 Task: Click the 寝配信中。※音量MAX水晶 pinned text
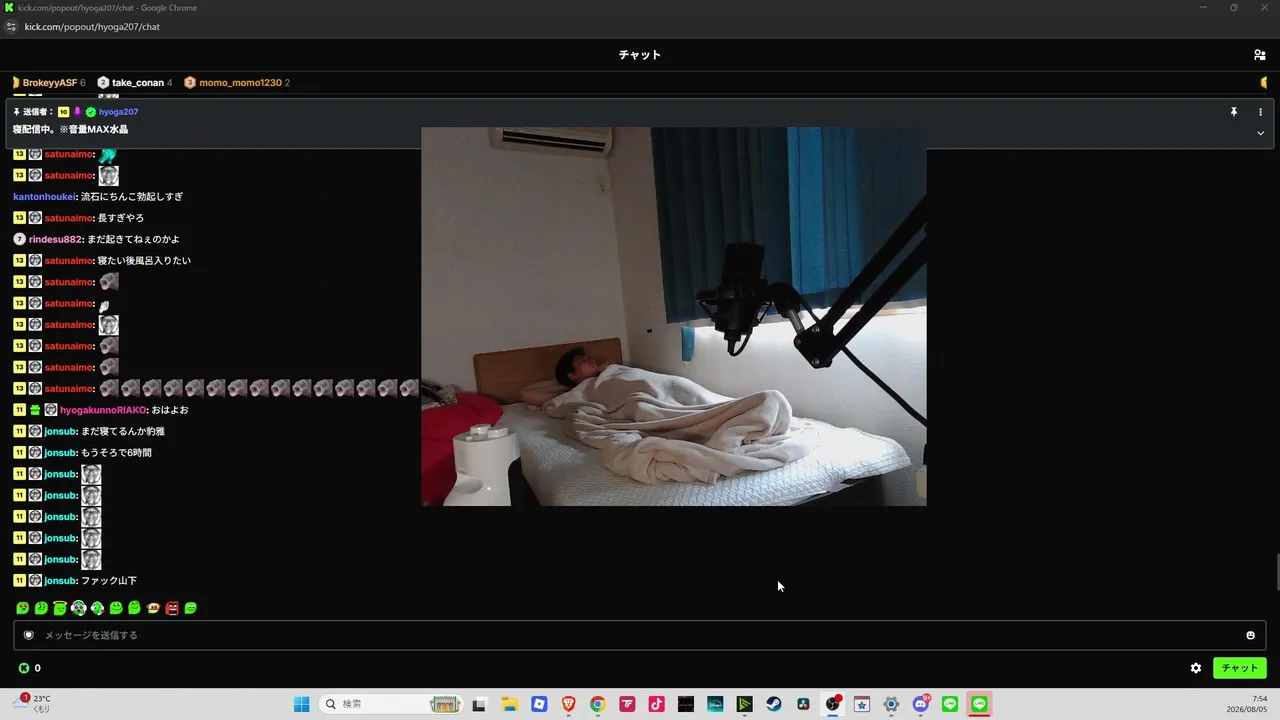(x=70, y=130)
